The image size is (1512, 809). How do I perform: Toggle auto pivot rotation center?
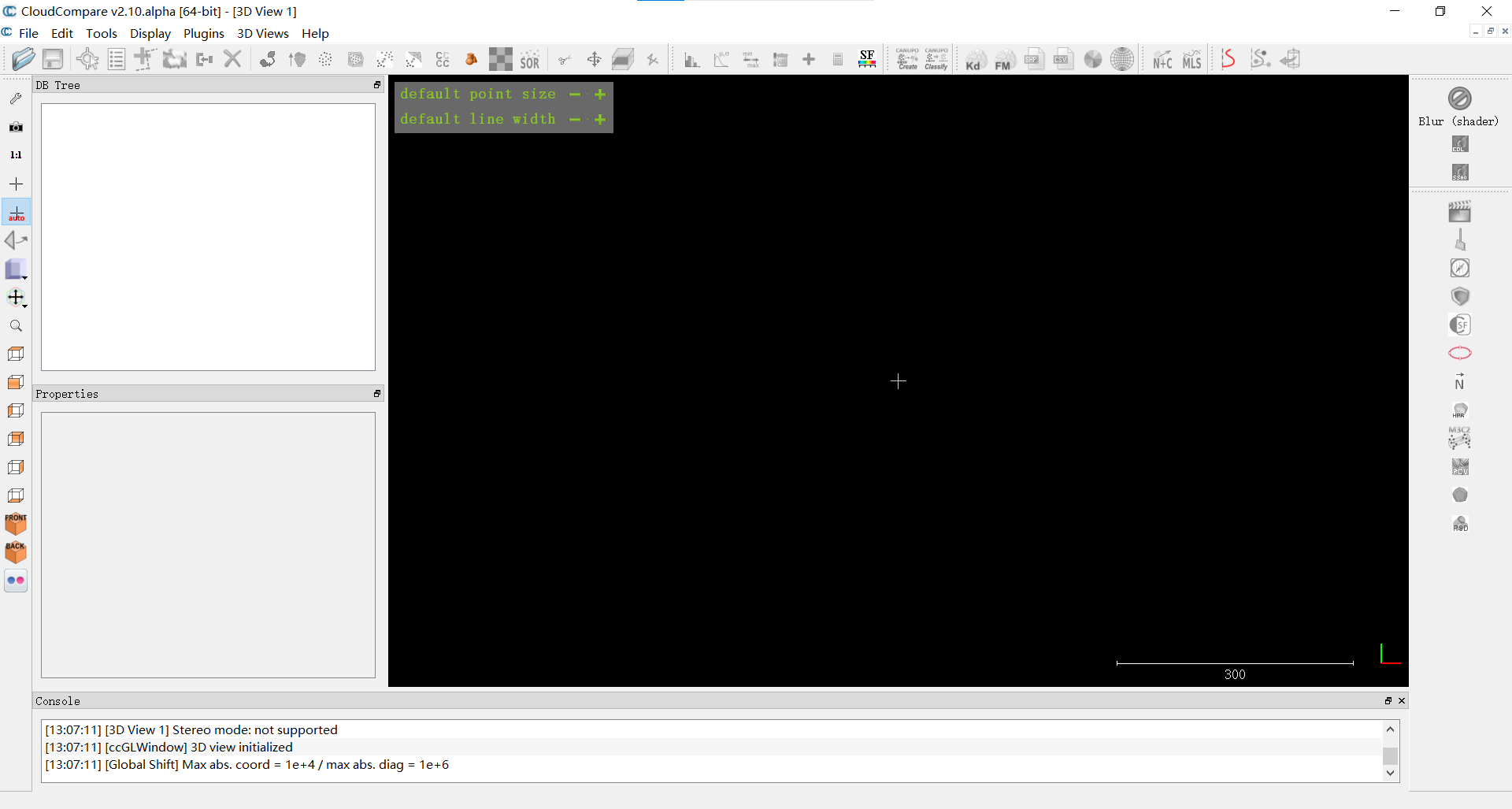click(x=16, y=213)
